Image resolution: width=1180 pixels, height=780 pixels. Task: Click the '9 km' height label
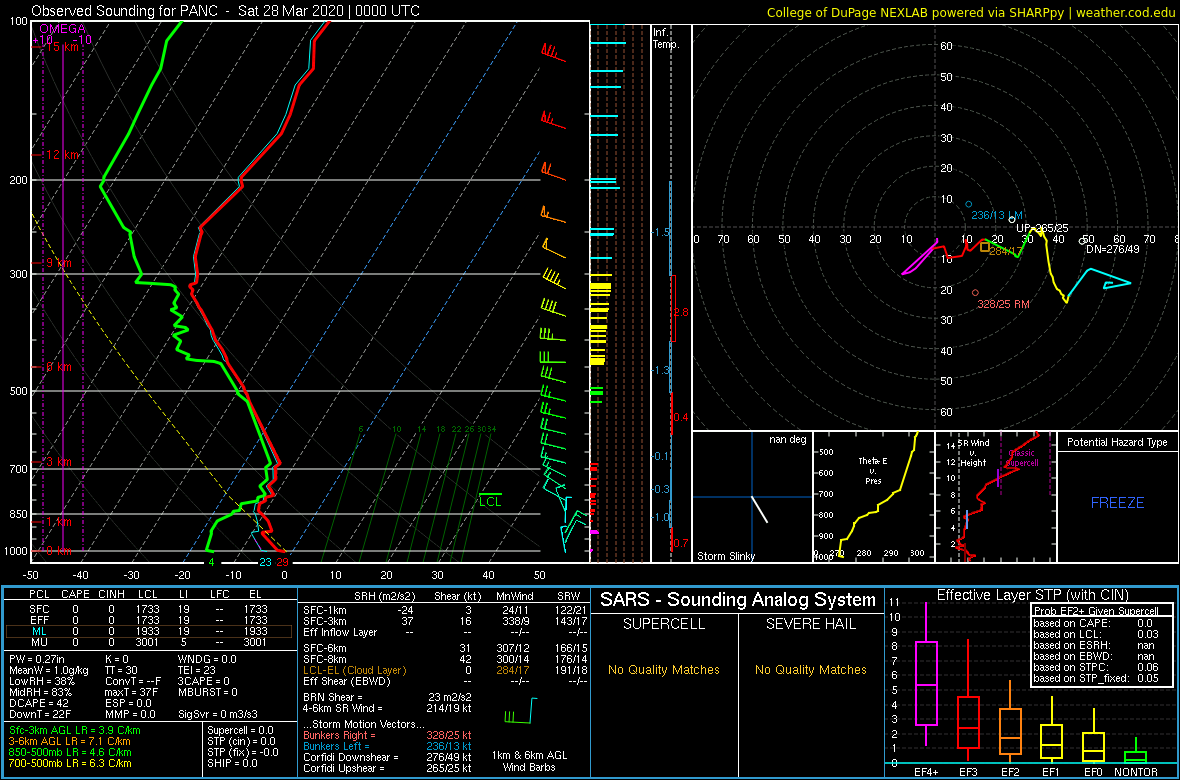tap(58, 263)
